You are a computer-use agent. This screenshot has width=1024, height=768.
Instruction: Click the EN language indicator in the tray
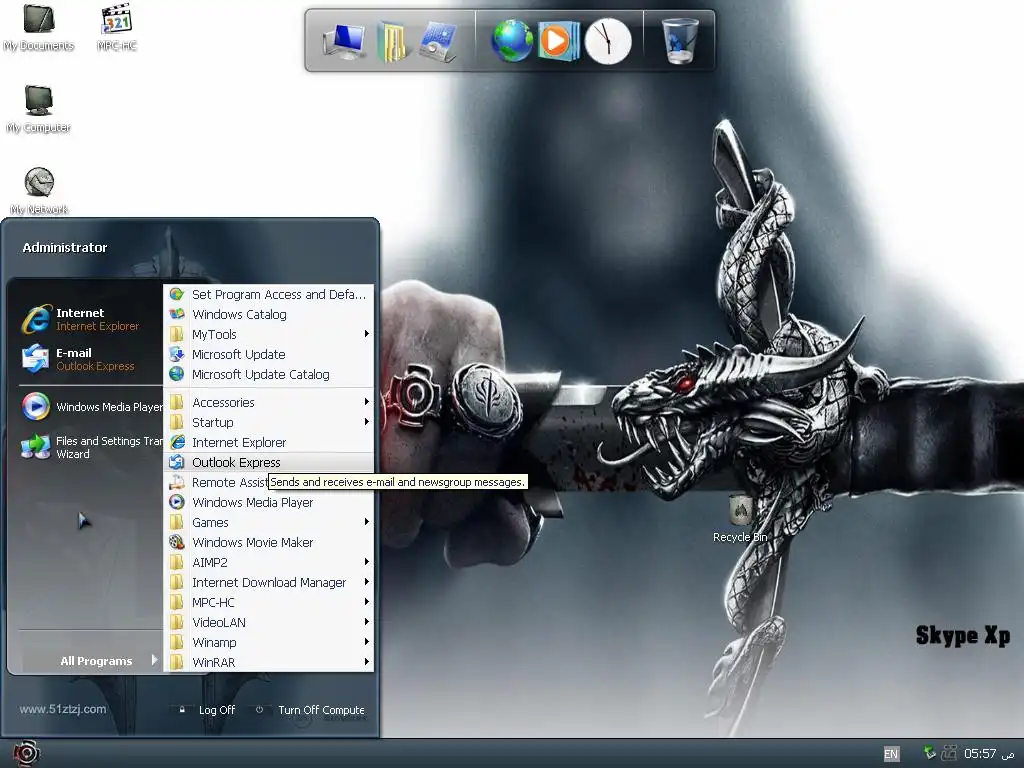pyautogui.click(x=891, y=754)
